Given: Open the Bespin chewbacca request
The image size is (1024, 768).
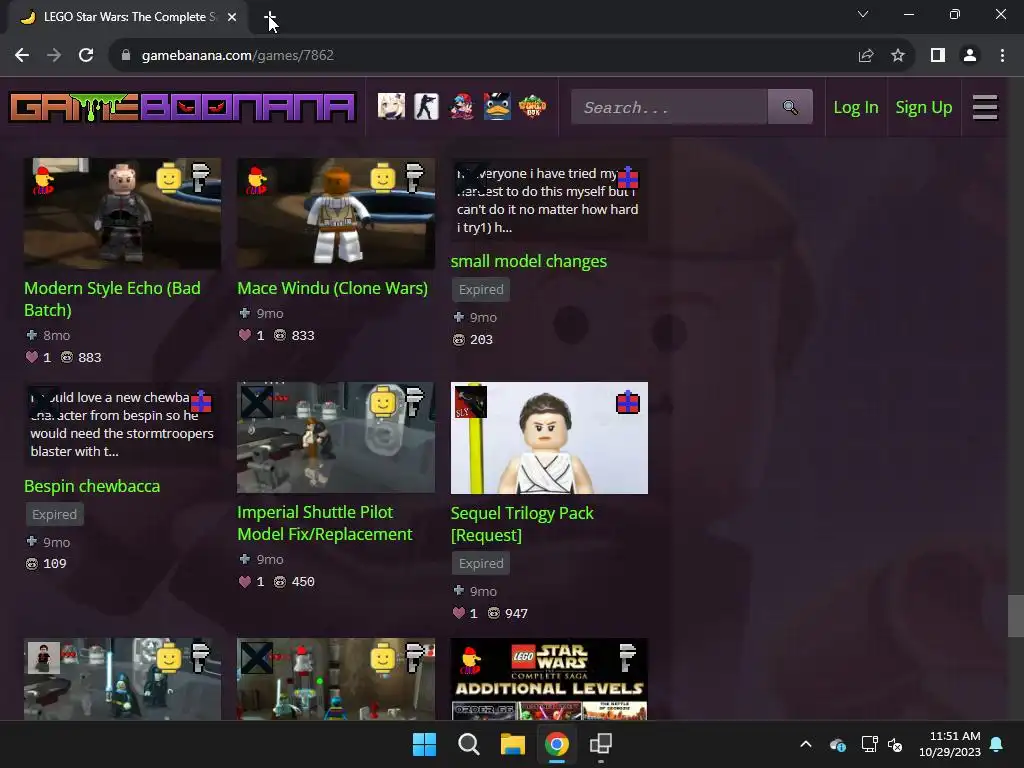Looking at the screenshot, I should 92,486.
